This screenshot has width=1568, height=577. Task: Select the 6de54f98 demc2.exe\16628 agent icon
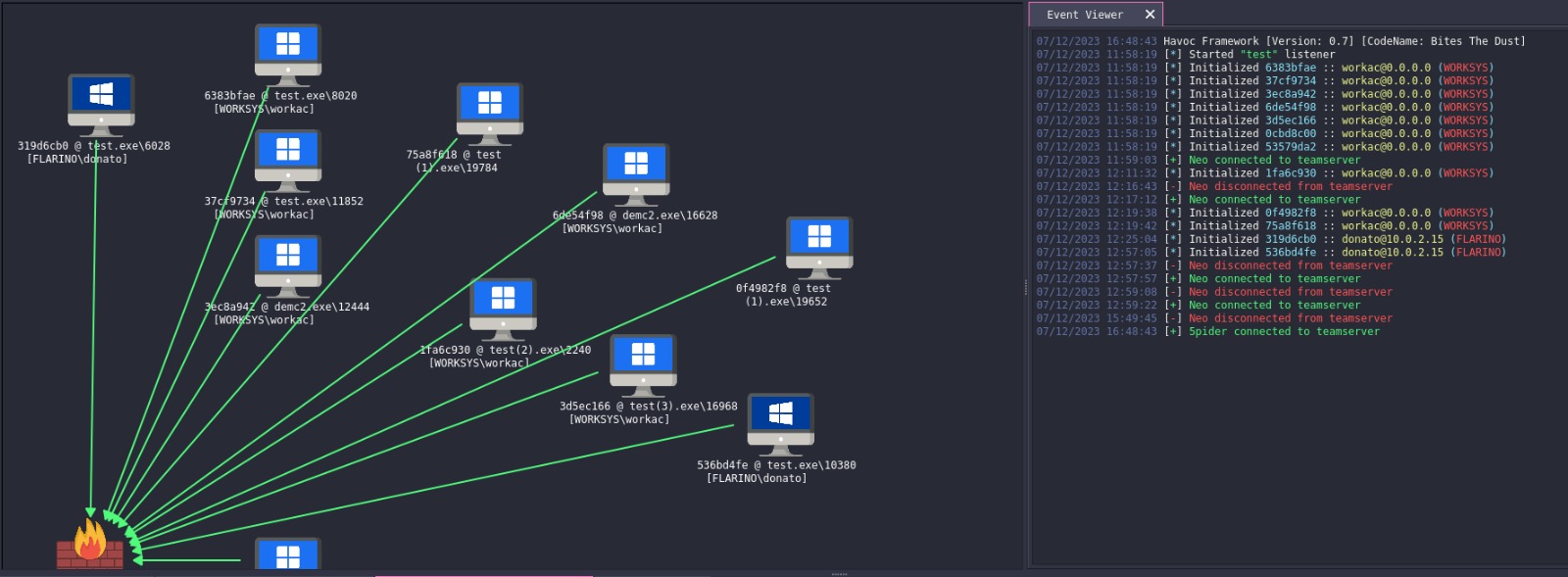636,174
